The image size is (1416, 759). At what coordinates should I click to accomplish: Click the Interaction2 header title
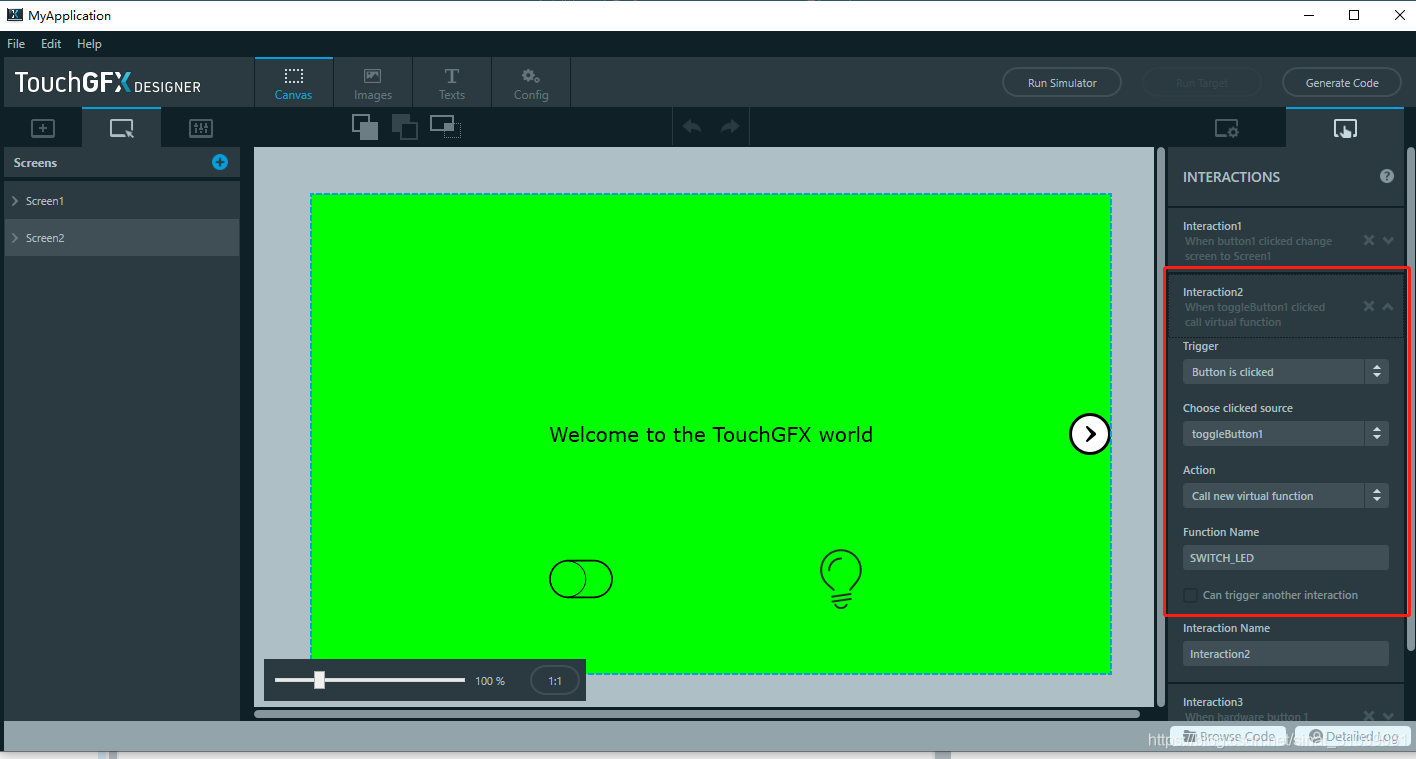click(1212, 292)
